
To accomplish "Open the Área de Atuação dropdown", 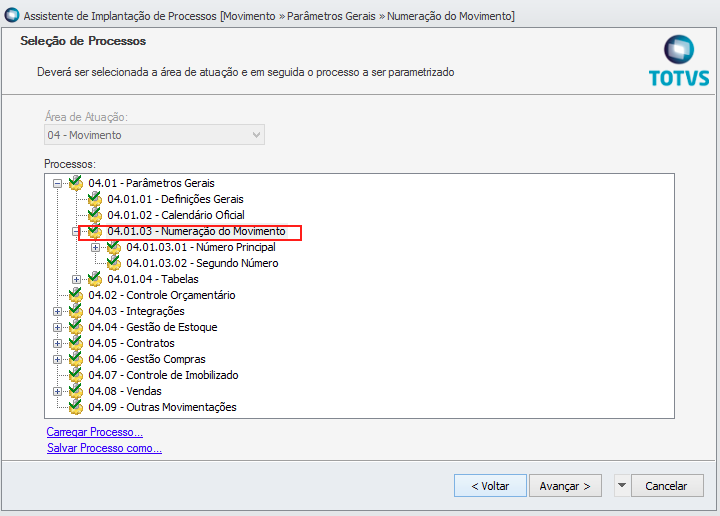I will tap(154, 135).
